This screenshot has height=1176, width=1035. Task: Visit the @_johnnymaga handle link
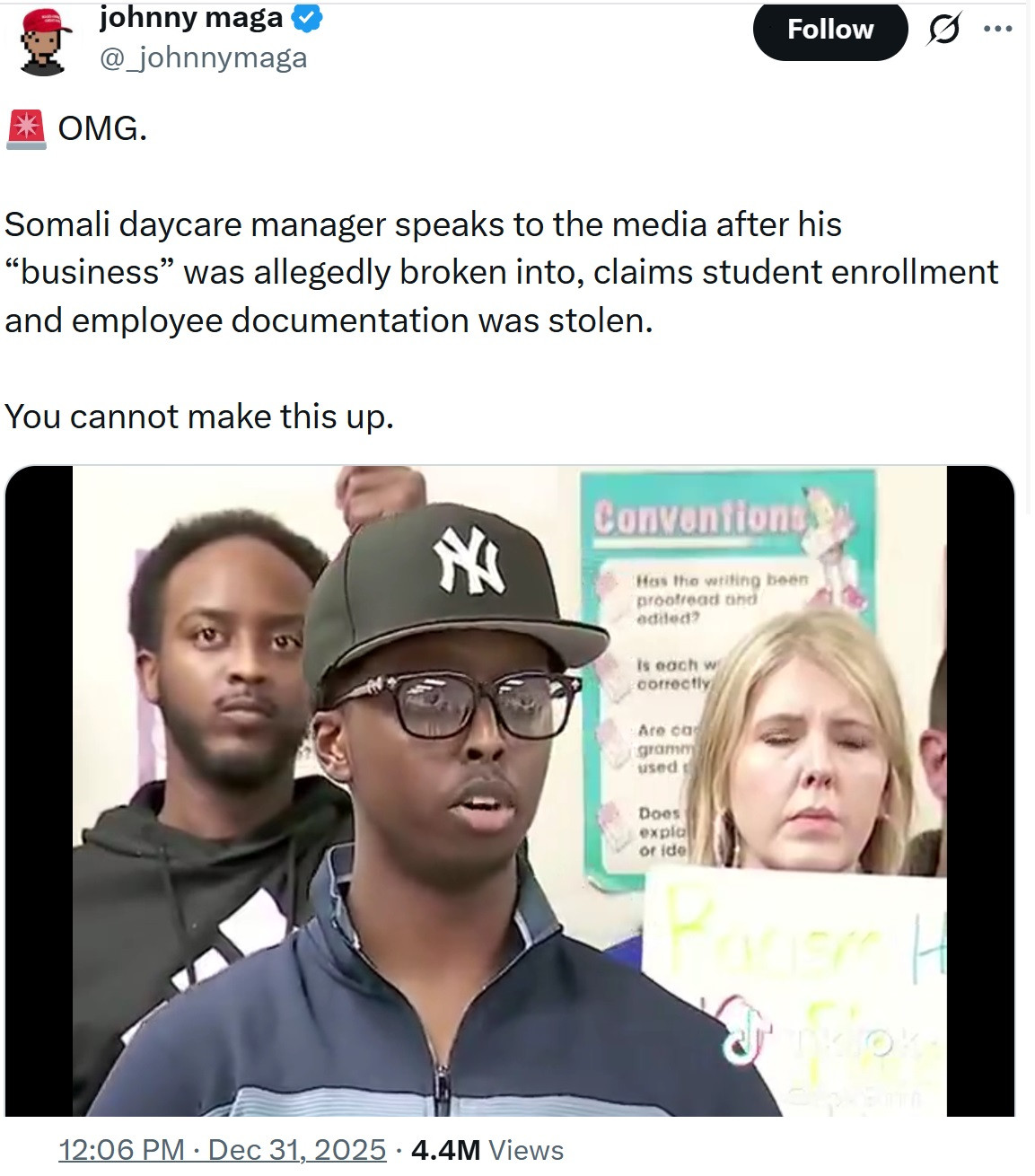tap(202, 58)
